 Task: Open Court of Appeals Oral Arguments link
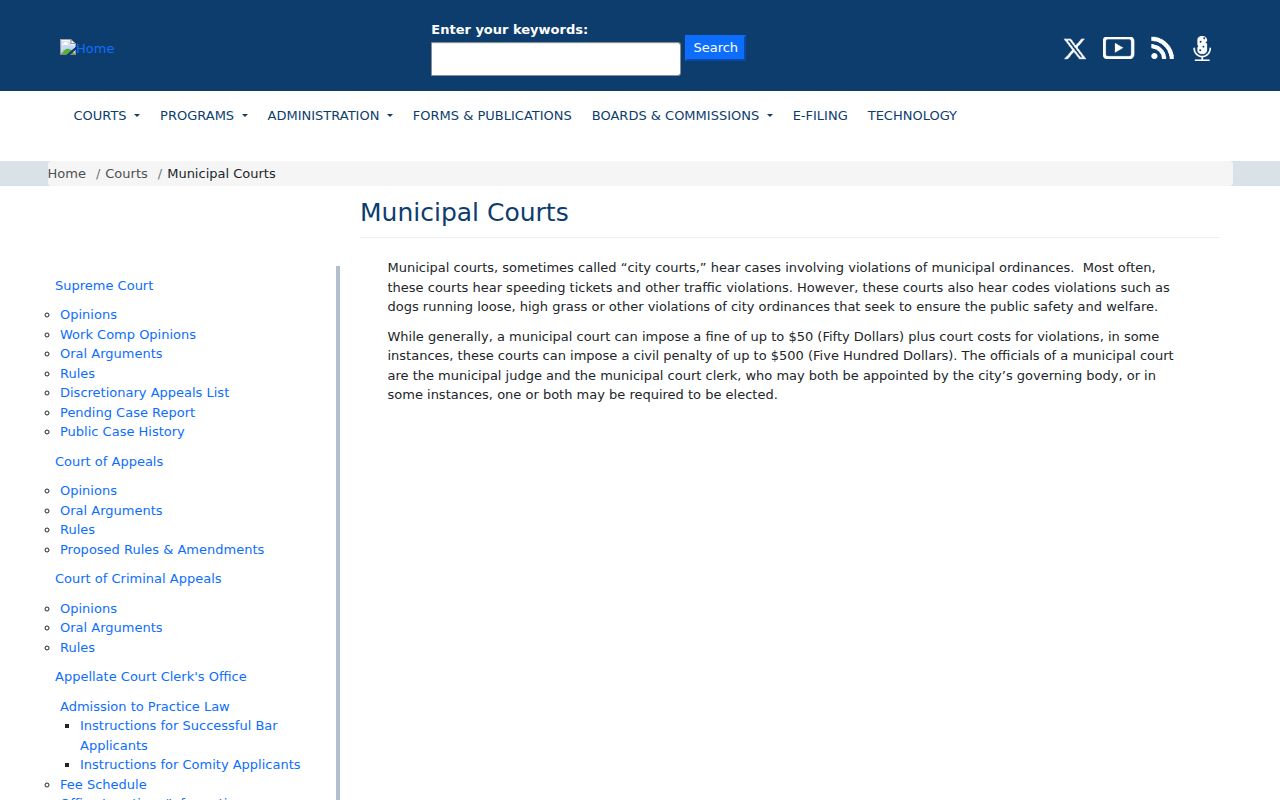(111, 510)
